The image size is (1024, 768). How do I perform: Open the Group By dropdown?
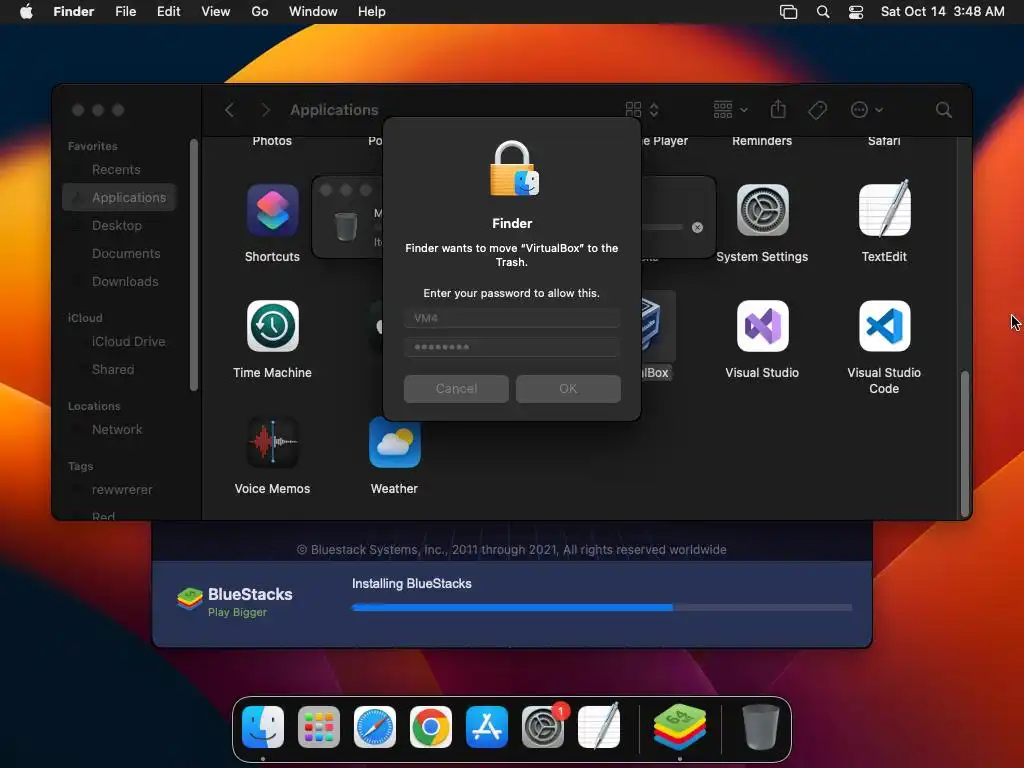tap(730, 110)
